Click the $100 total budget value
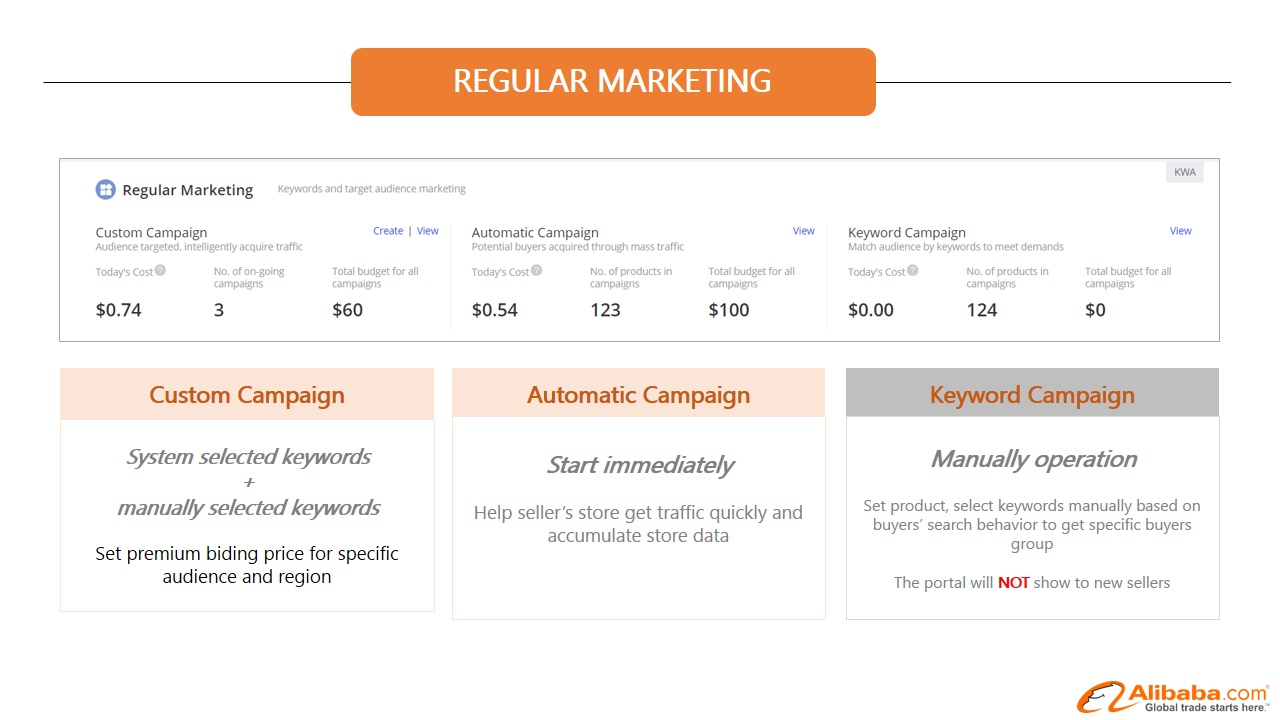 [729, 310]
